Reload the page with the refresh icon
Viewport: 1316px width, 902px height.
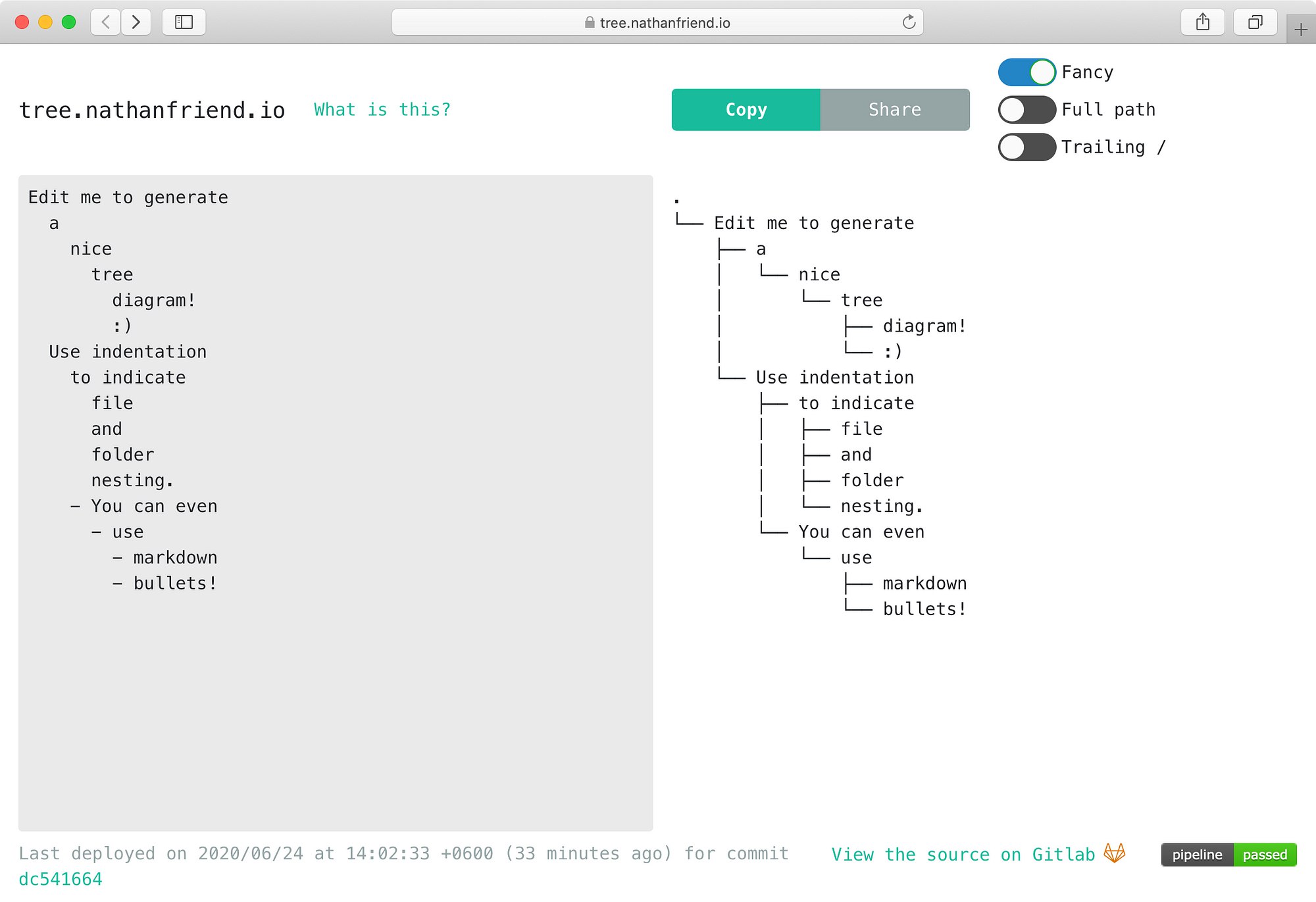[x=909, y=22]
